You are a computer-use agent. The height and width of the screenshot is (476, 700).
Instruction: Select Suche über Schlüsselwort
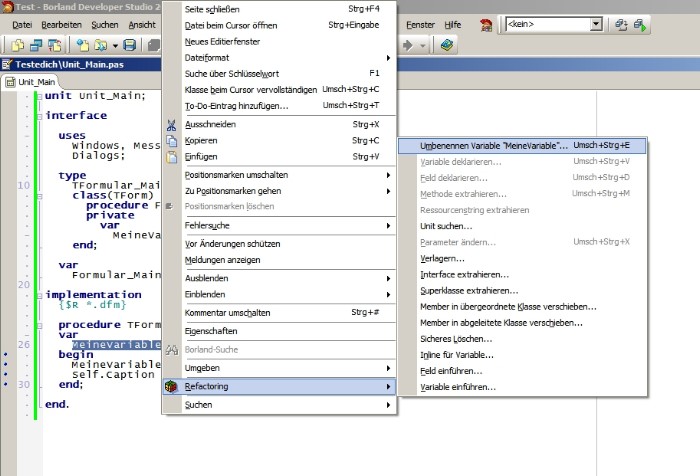tap(280, 74)
